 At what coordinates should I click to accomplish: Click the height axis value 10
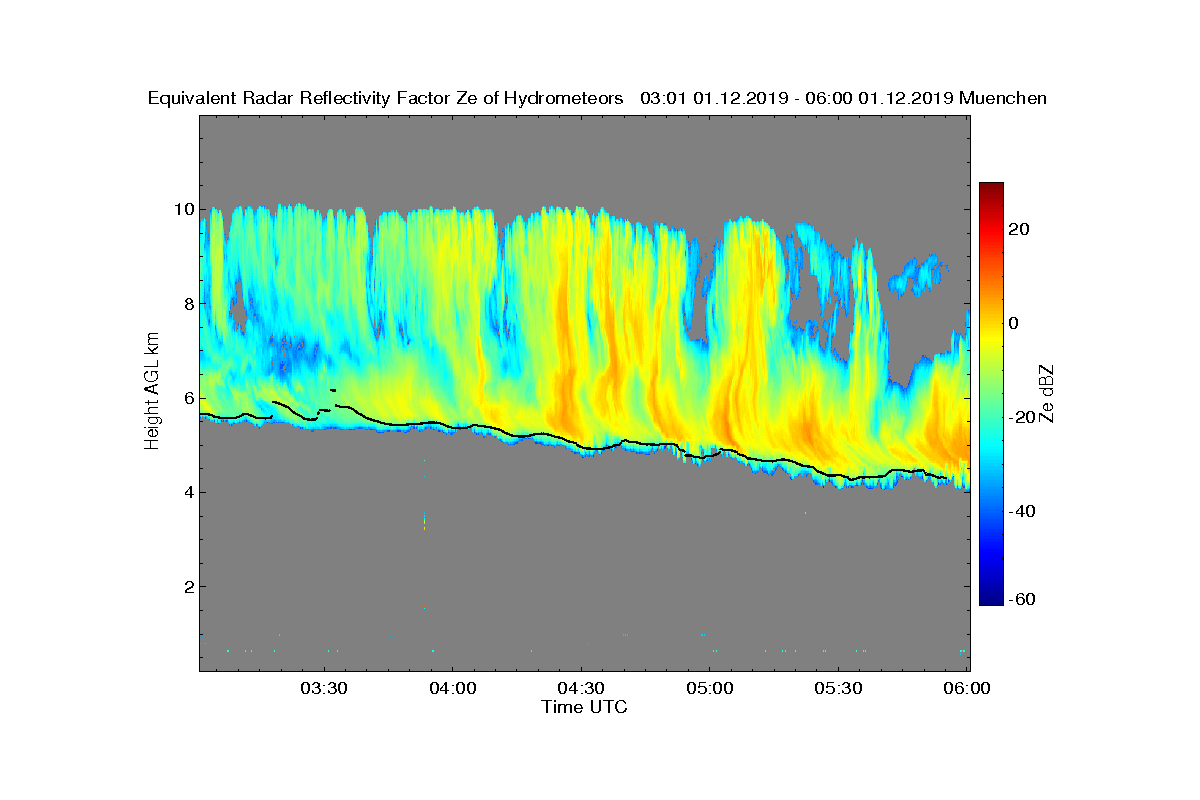pyautogui.click(x=182, y=209)
